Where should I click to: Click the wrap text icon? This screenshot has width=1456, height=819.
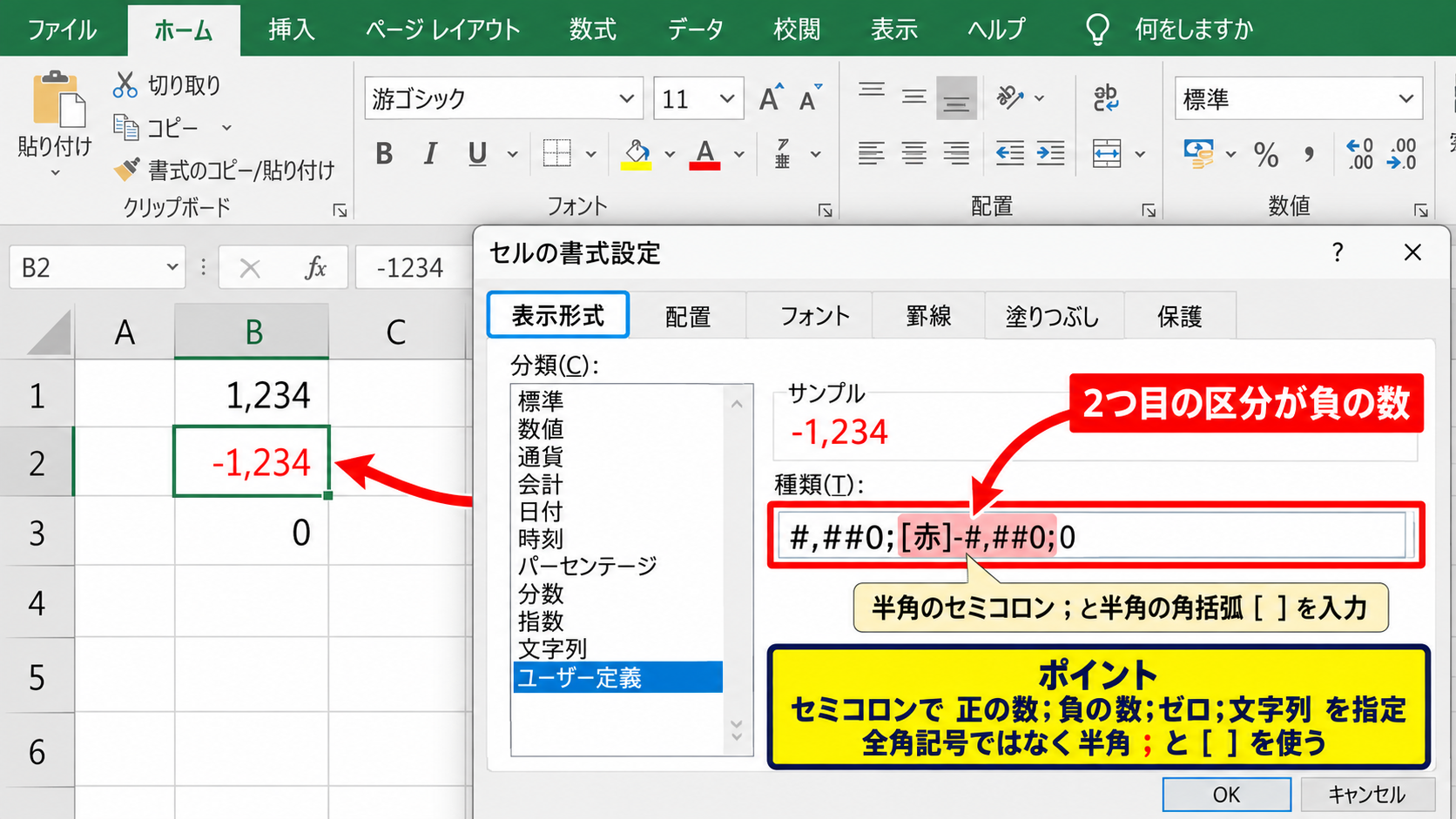(x=1106, y=97)
